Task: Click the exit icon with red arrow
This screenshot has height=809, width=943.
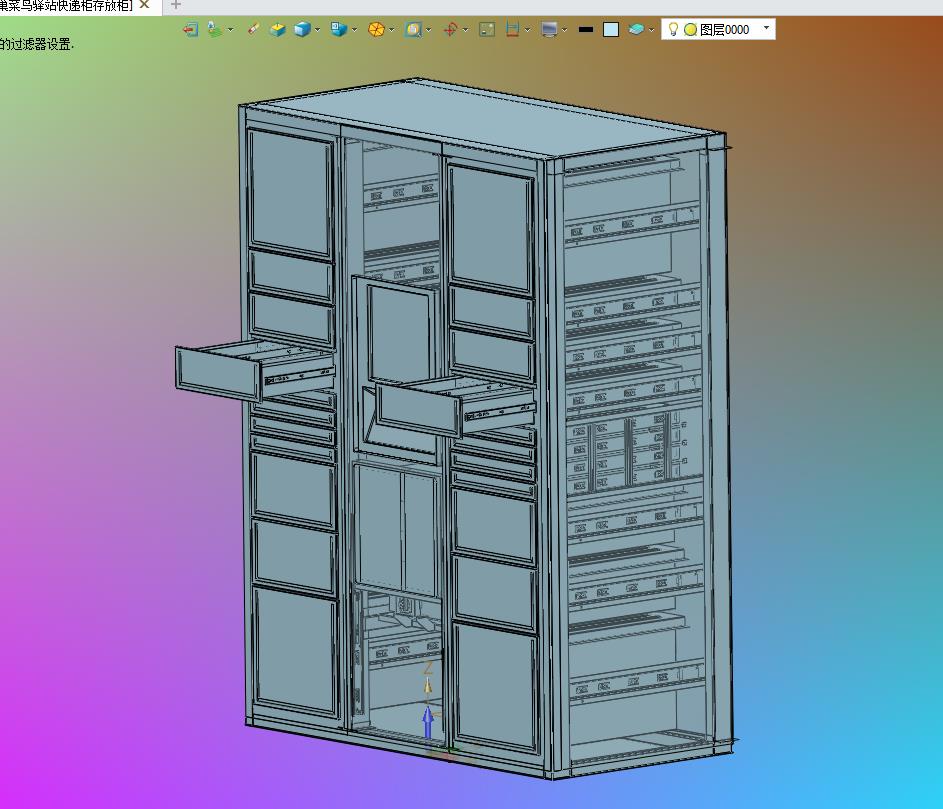Action: click(191, 29)
